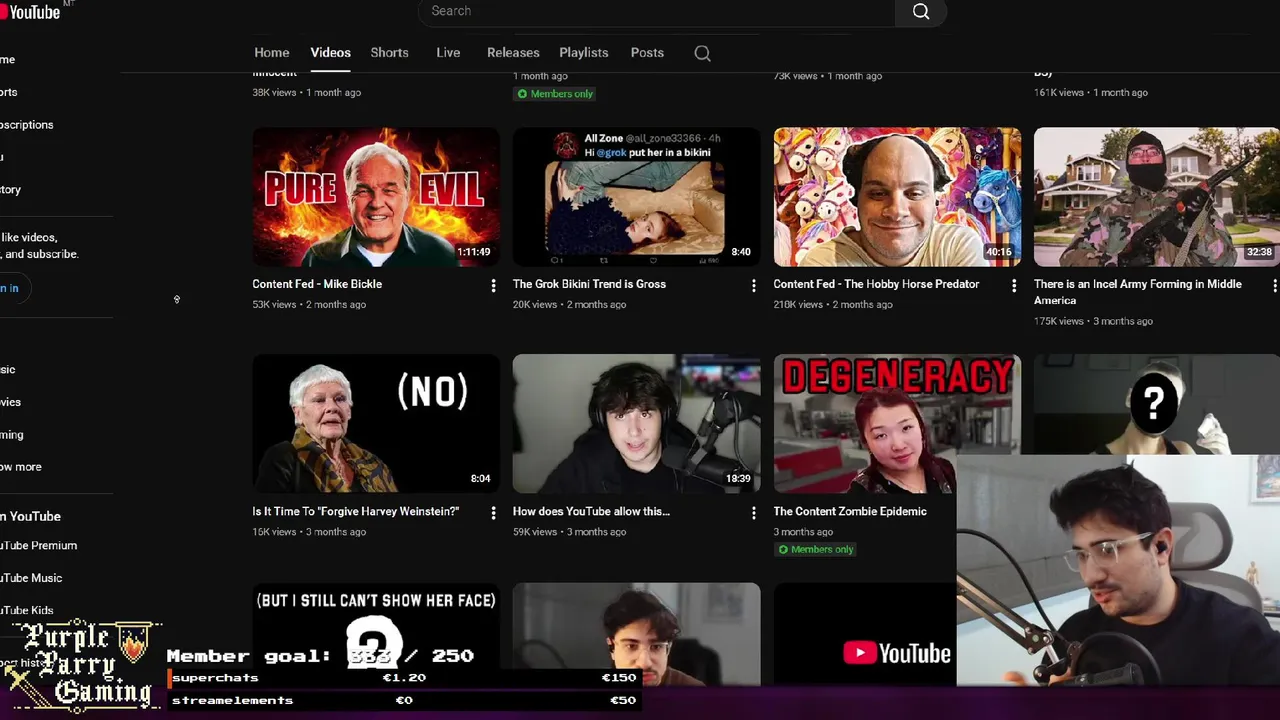Open Subscriptions in the sidebar
The width and height of the screenshot is (1280, 720).
27,125
